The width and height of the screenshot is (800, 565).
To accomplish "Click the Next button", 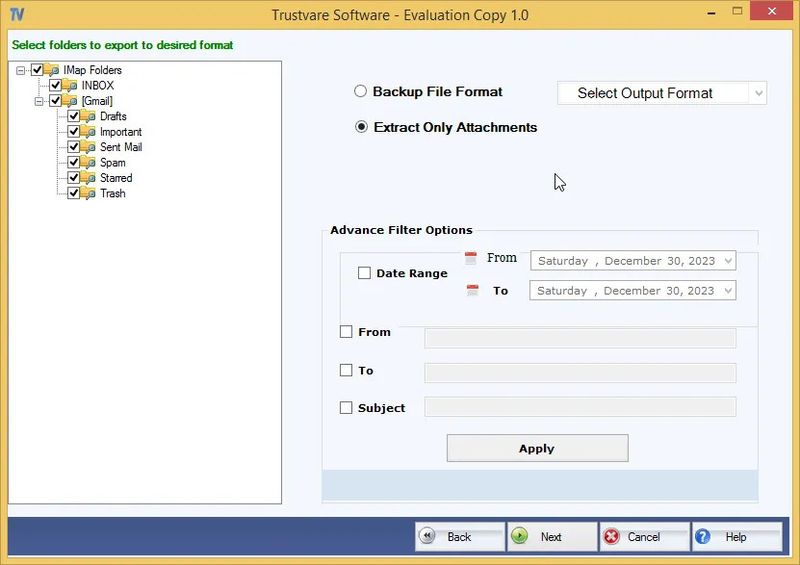I will pos(552,536).
